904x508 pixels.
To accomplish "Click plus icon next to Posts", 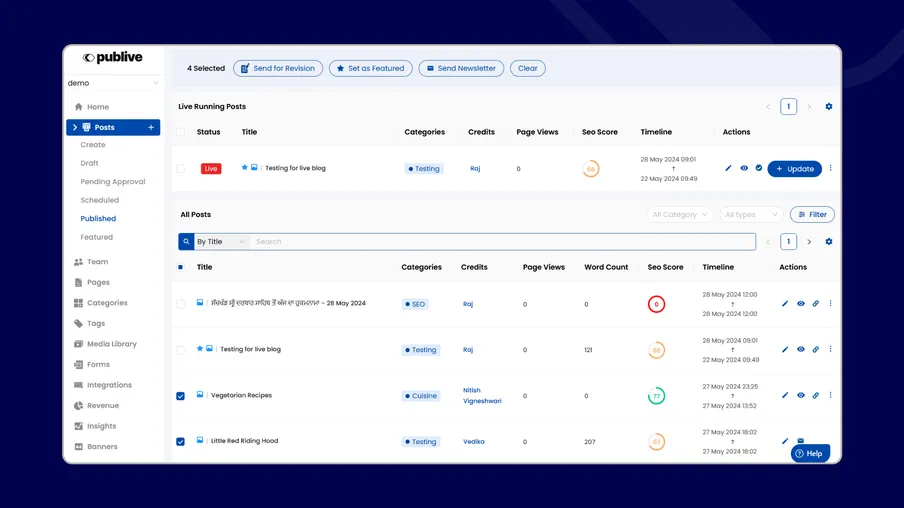I will pos(151,128).
